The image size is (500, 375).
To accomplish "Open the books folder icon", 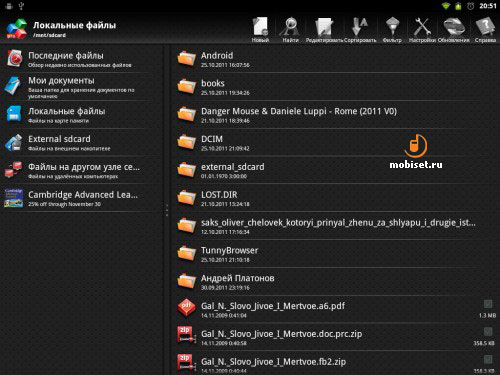I will 186,86.
